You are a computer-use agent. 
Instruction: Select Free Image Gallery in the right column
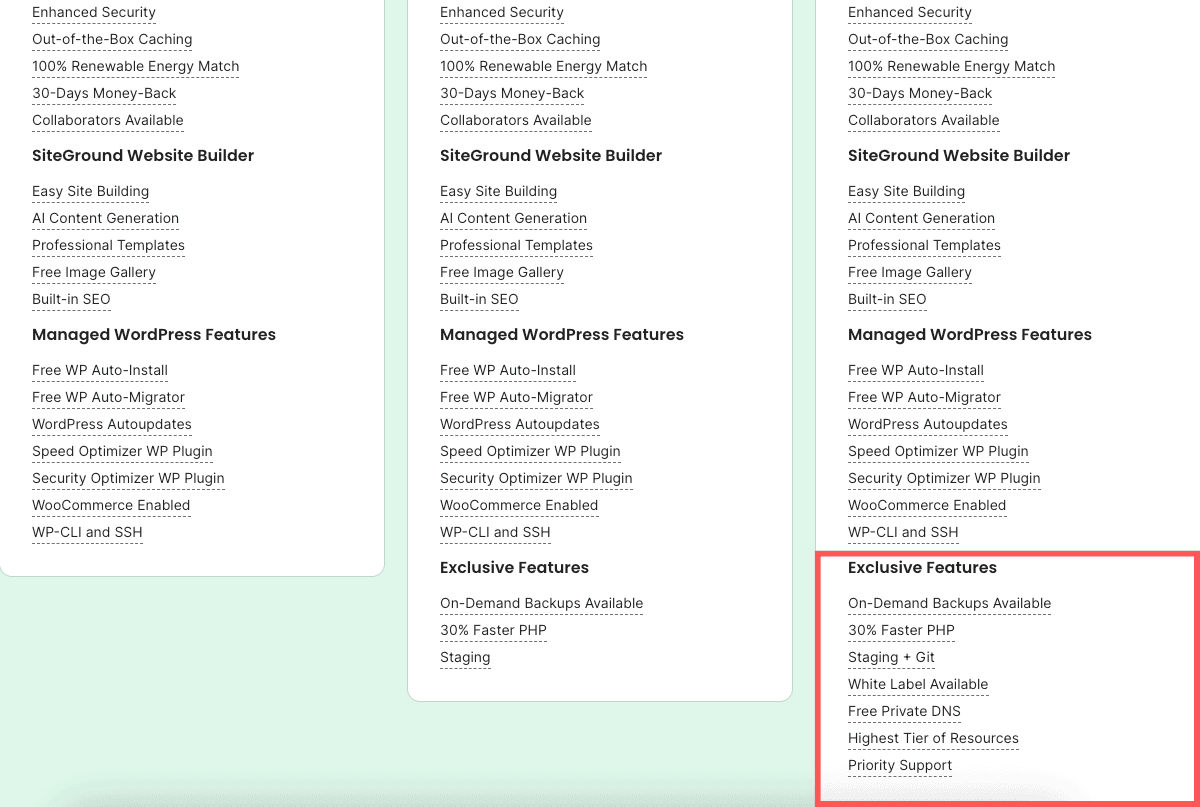click(910, 273)
